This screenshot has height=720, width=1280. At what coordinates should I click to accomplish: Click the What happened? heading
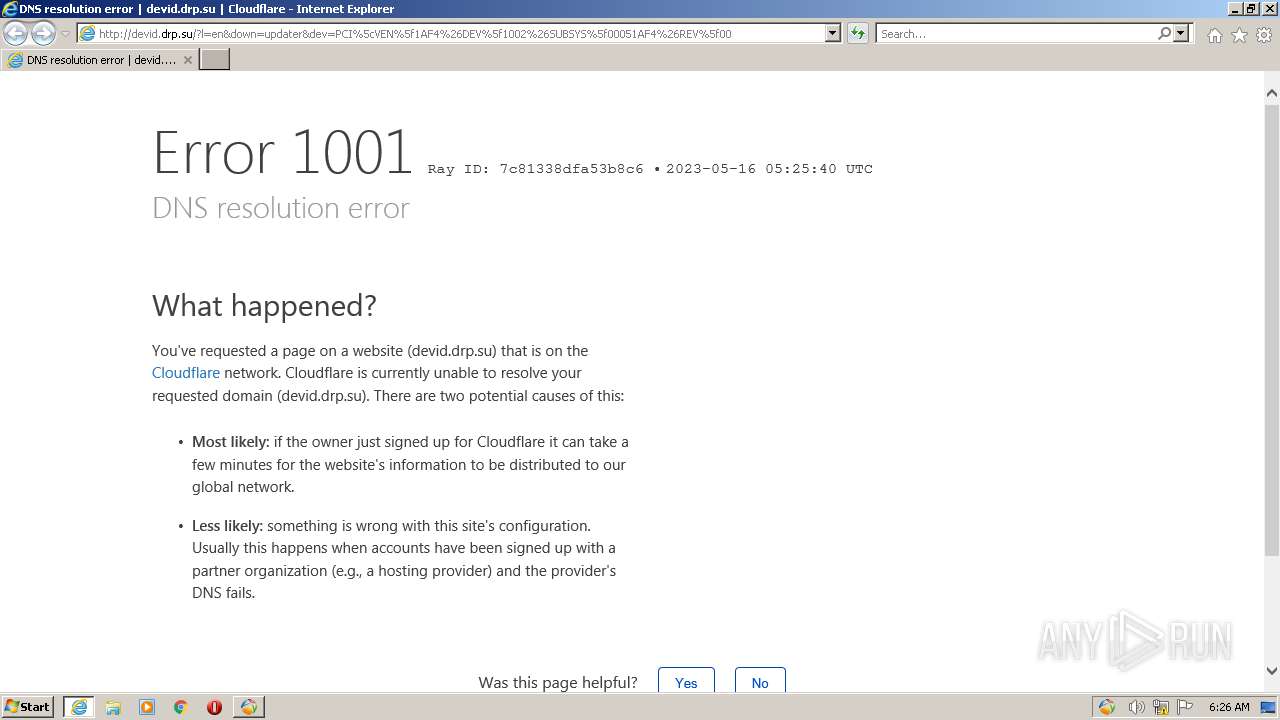pos(264,306)
